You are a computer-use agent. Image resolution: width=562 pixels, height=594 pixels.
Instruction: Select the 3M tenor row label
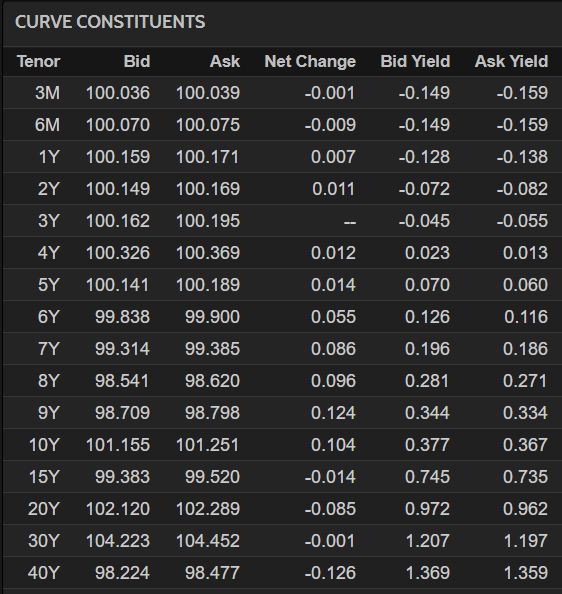47,93
